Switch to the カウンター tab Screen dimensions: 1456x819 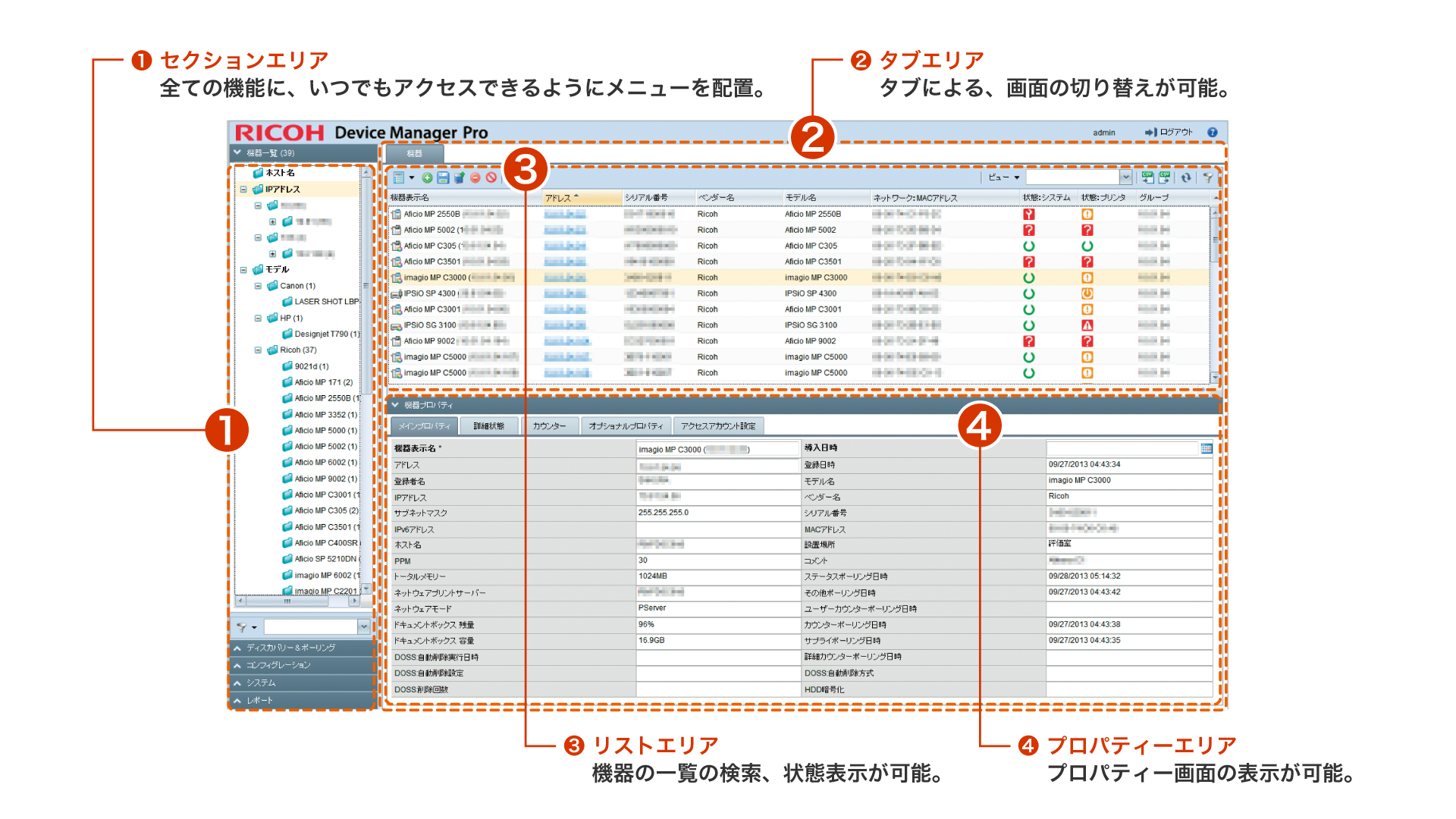click(x=551, y=425)
